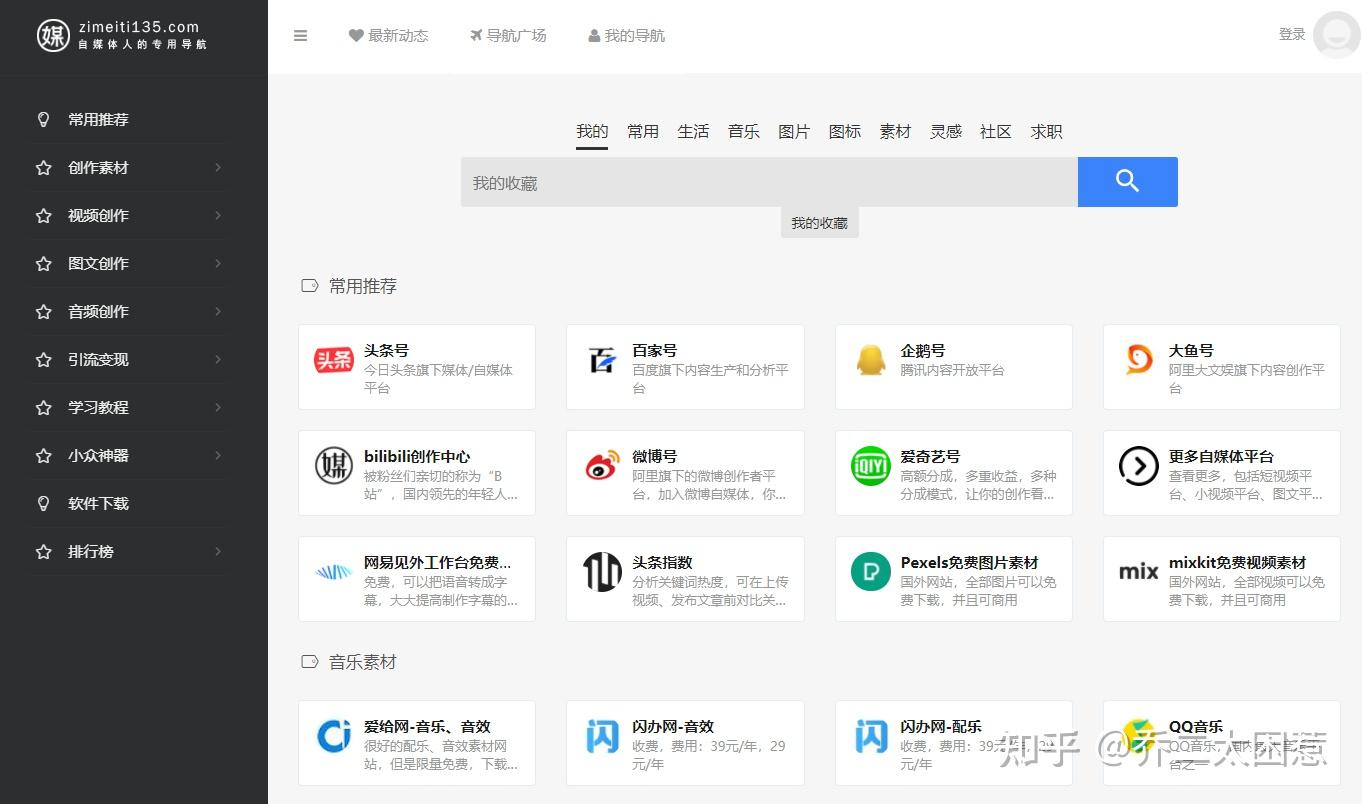The width and height of the screenshot is (1362, 804).
Task: Open the 企鹅号 penguin icon
Action: point(871,360)
